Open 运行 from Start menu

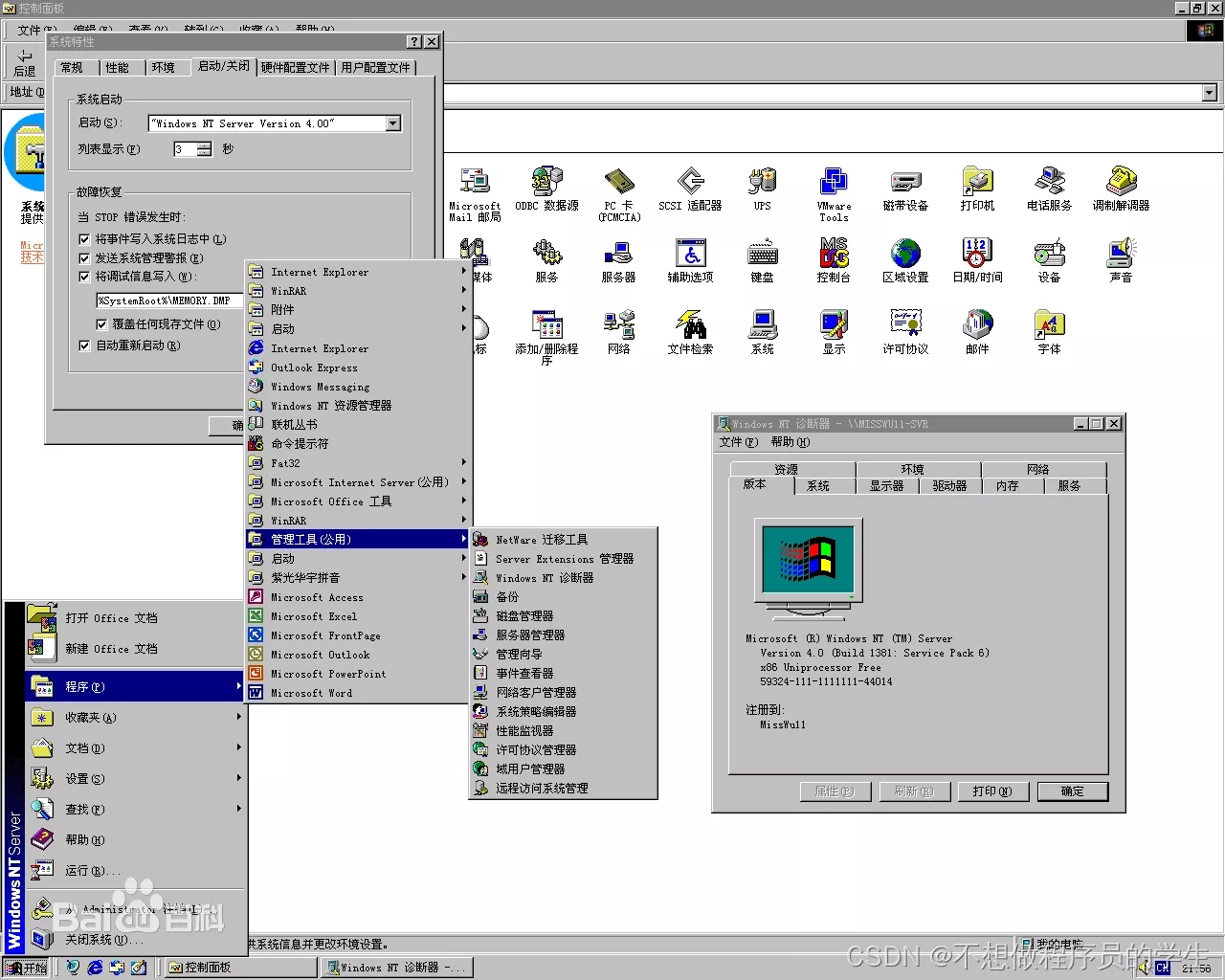135,871
